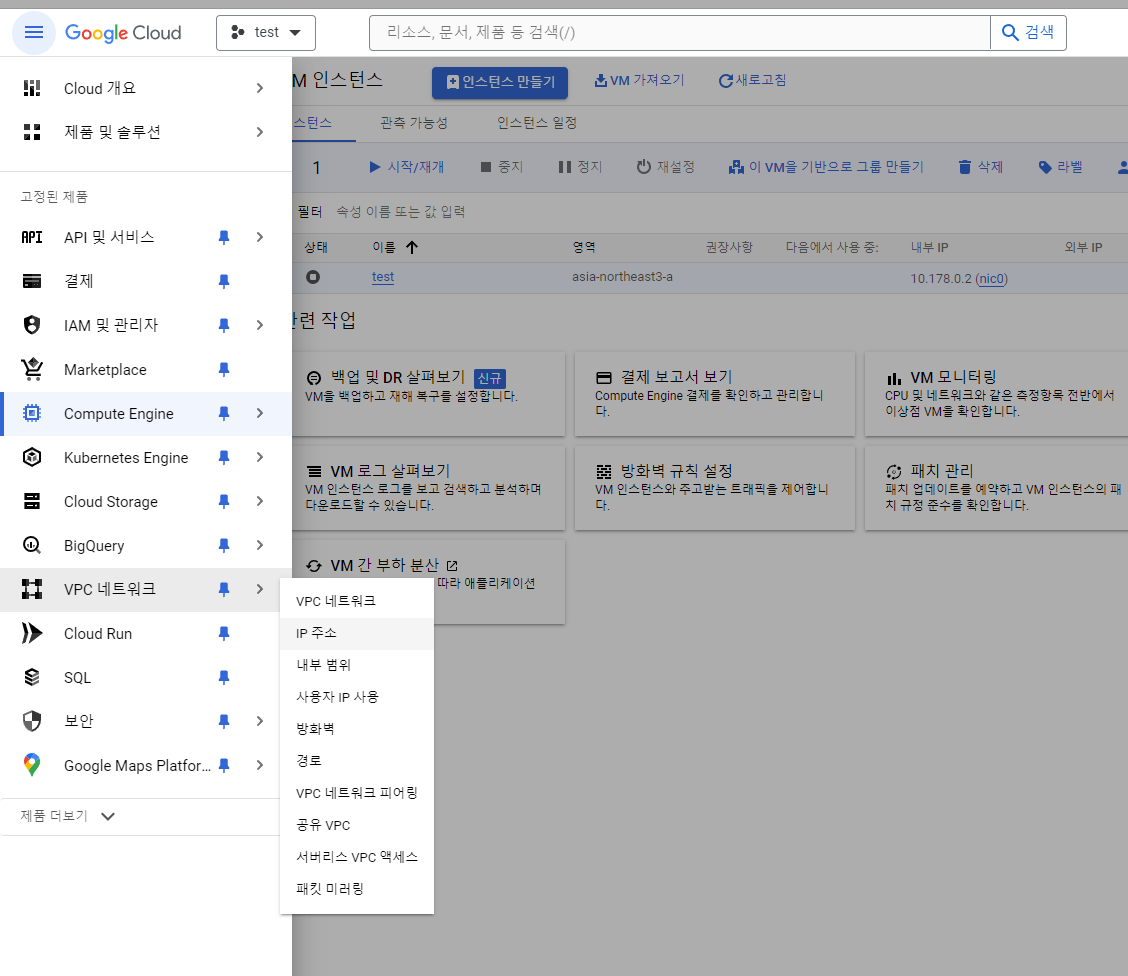The image size is (1128, 976).
Task: Click the BigQuery magnifier icon
Action: coord(32,545)
